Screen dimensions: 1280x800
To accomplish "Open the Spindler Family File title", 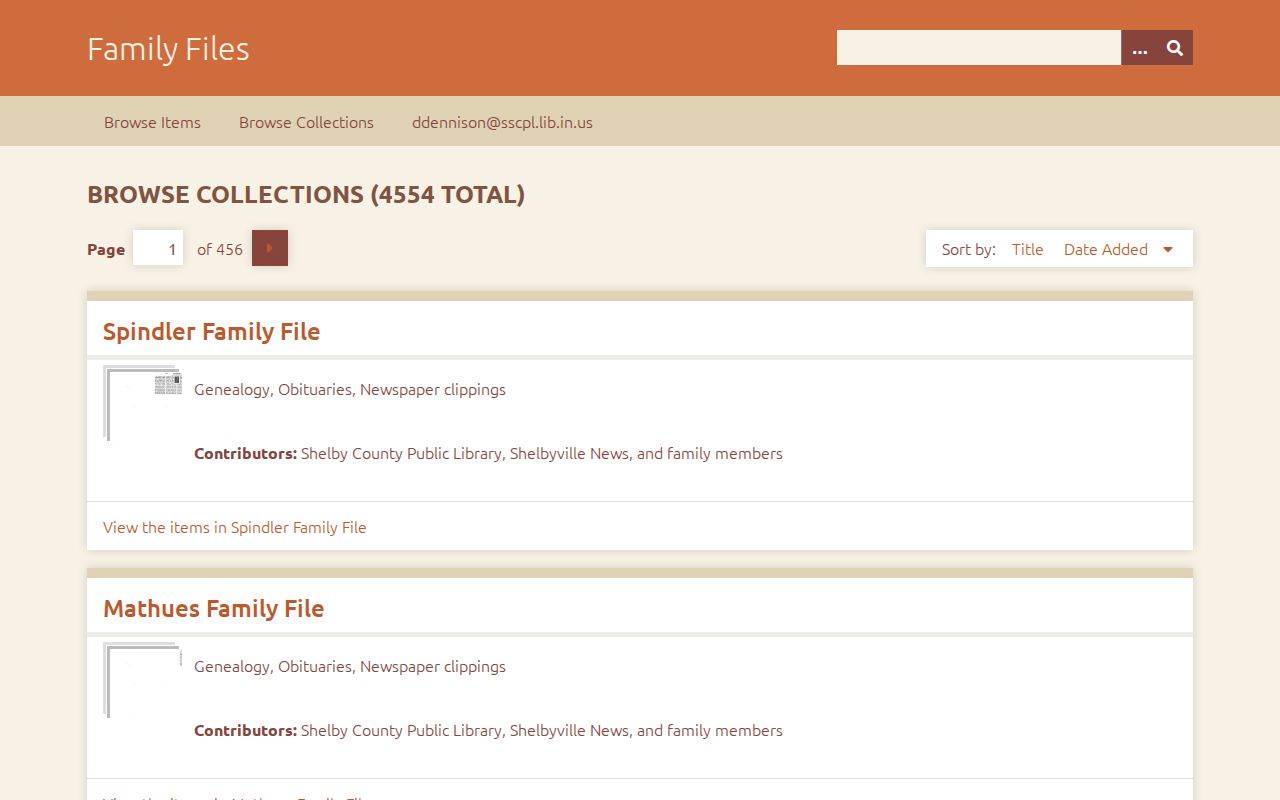I will (211, 332).
